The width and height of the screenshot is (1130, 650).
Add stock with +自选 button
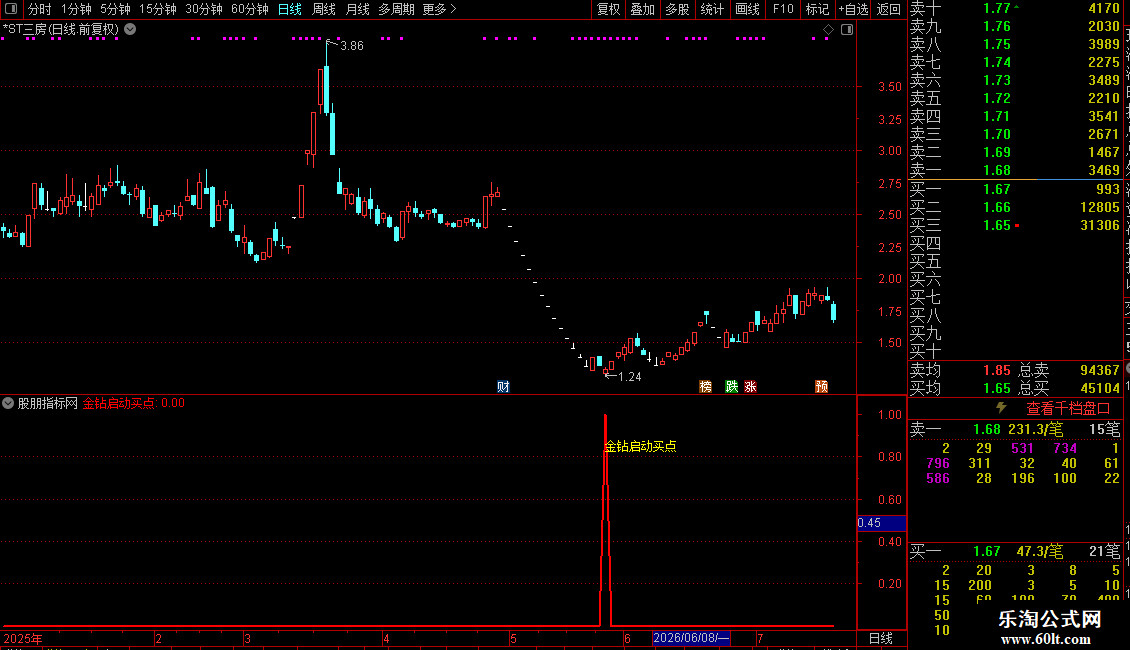point(854,9)
